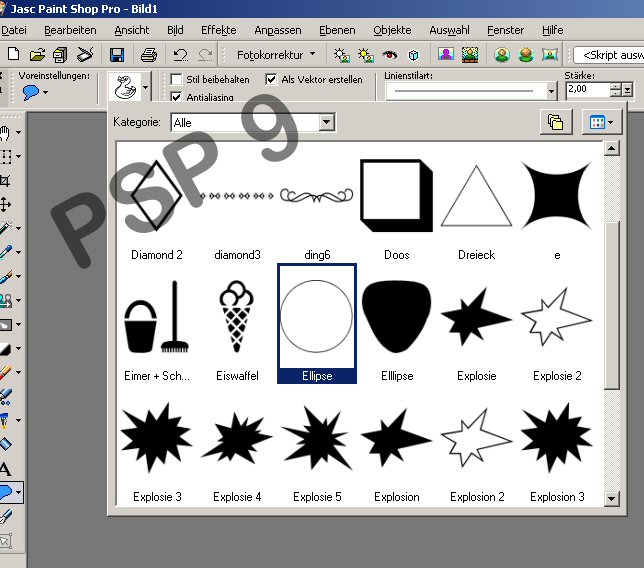Open the Hilfe menu
644x568 pixels.
click(552, 30)
